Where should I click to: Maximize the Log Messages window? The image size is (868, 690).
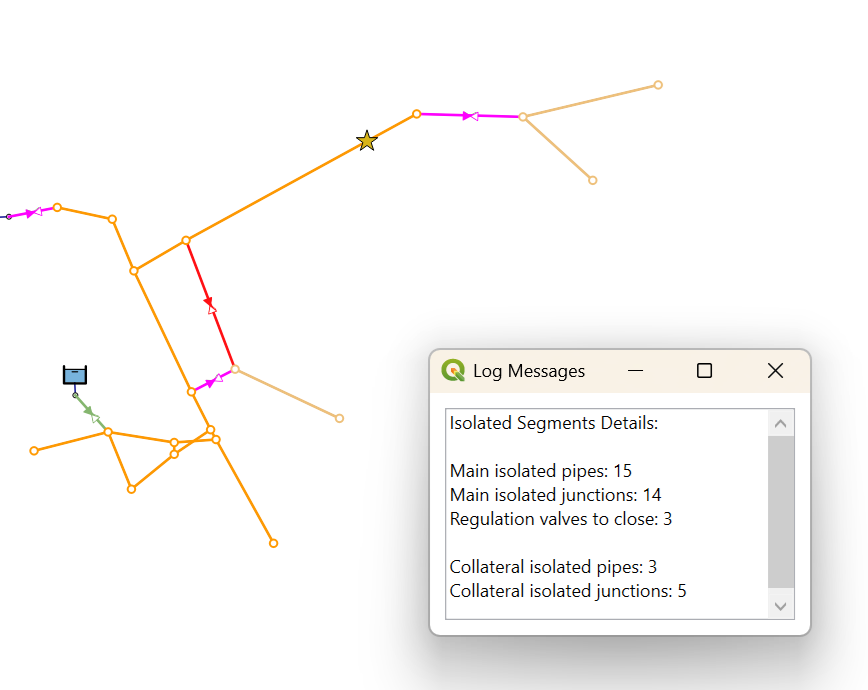pyautogui.click(x=704, y=371)
